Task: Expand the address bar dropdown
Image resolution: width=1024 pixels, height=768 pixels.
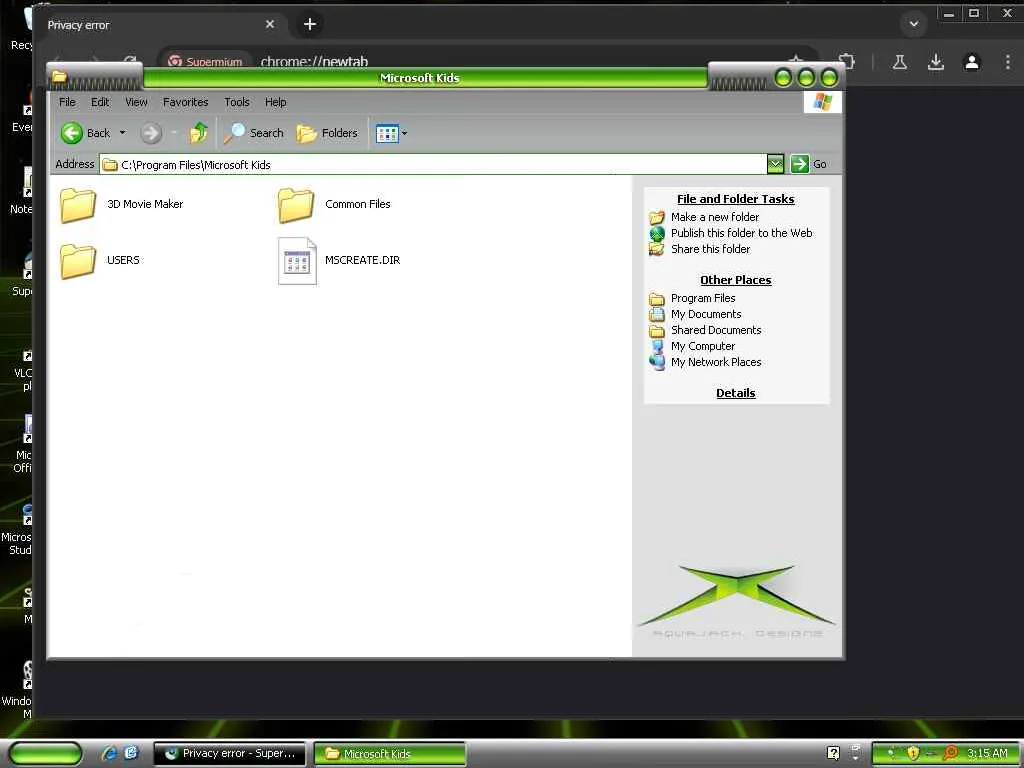Action: (775, 165)
